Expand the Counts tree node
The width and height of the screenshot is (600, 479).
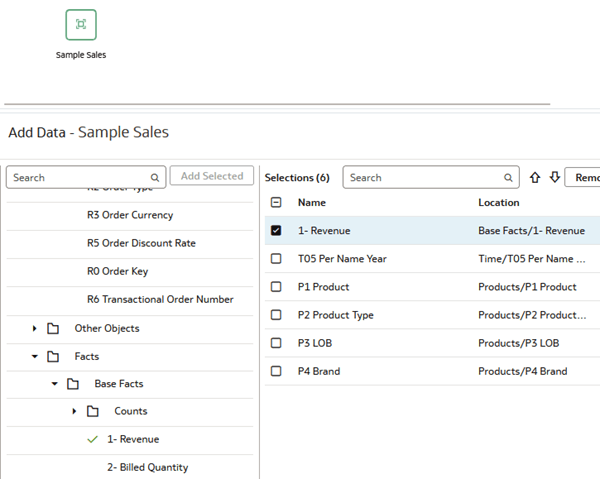74,411
